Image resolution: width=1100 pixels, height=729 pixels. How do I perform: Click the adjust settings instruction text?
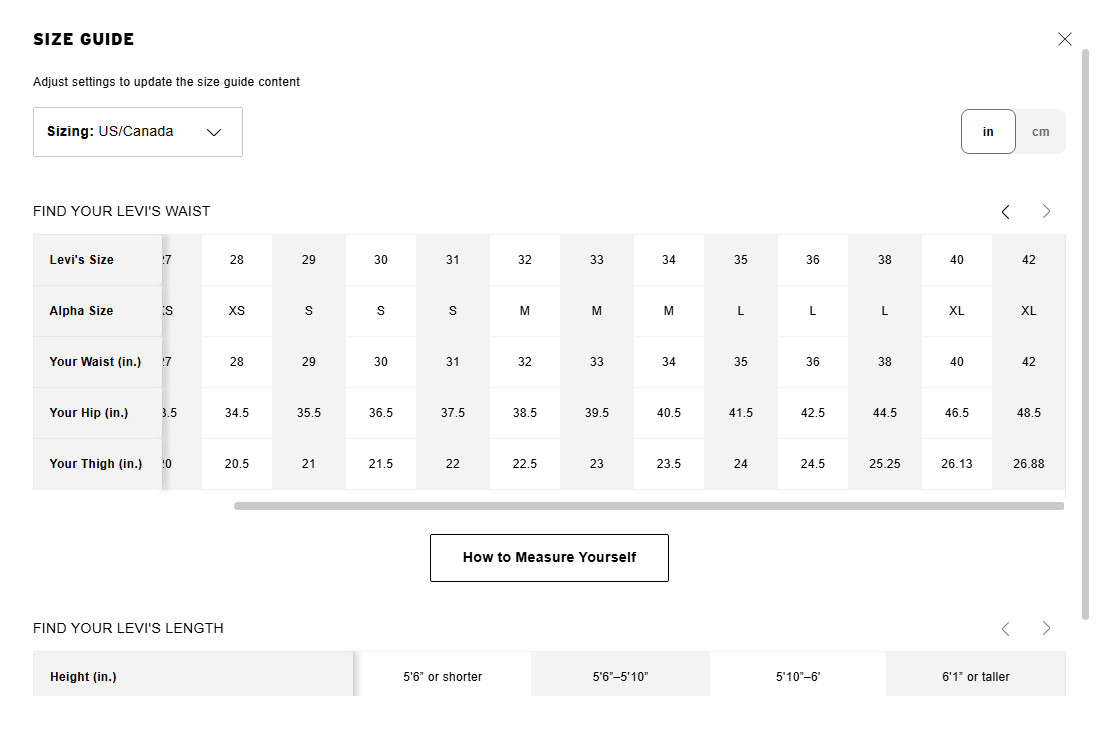pyautogui.click(x=166, y=82)
